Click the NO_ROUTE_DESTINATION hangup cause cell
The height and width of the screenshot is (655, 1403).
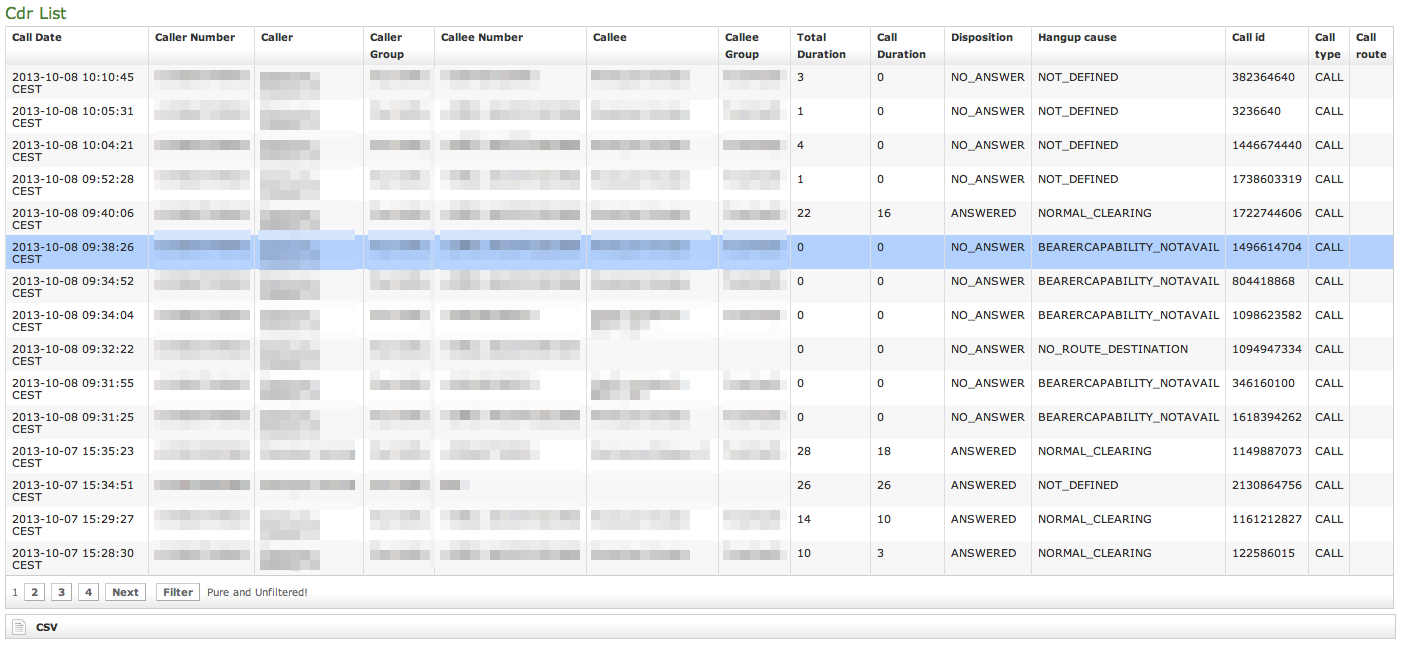pyautogui.click(x=1112, y=350)
